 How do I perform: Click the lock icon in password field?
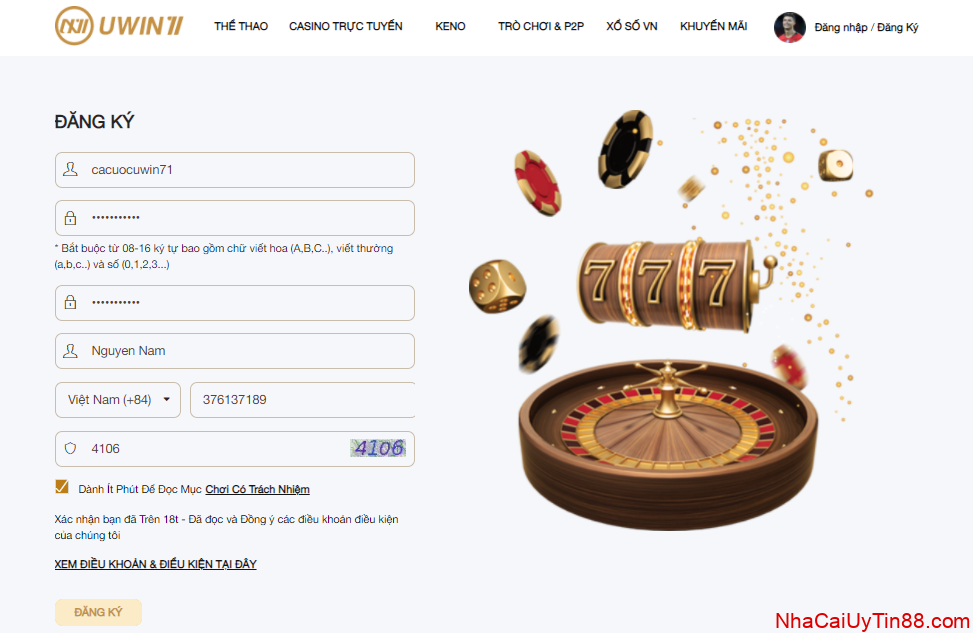[x=70, y=218]
